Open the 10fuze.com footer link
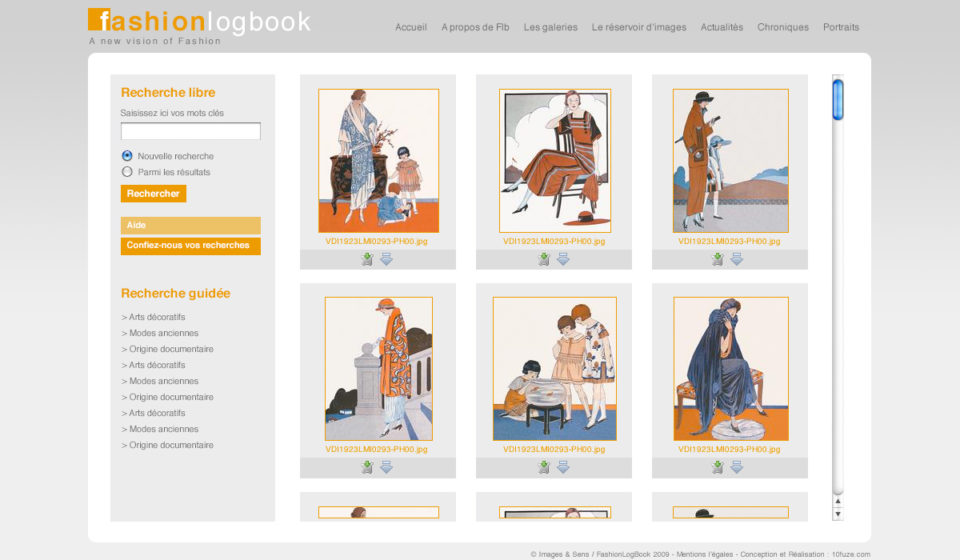Viewport: 960px width, 560px height. [850, 554]
